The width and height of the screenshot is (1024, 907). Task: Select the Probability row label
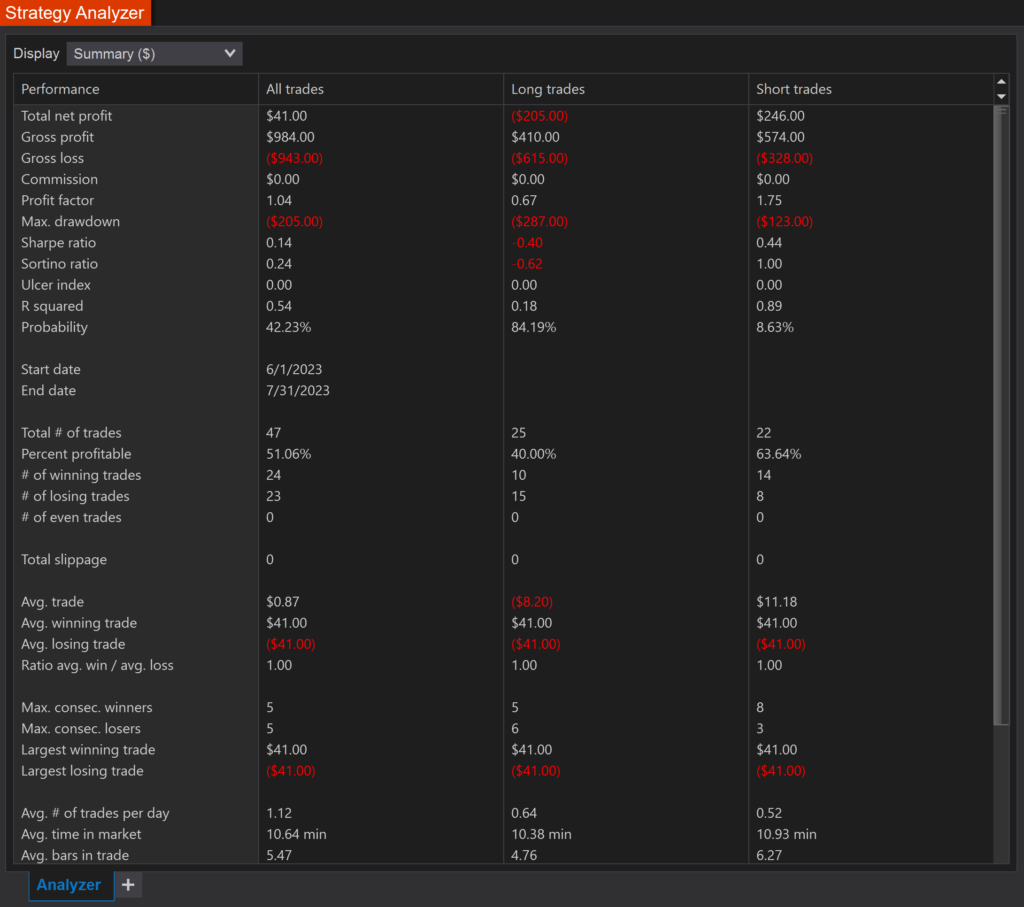(54, 327)
